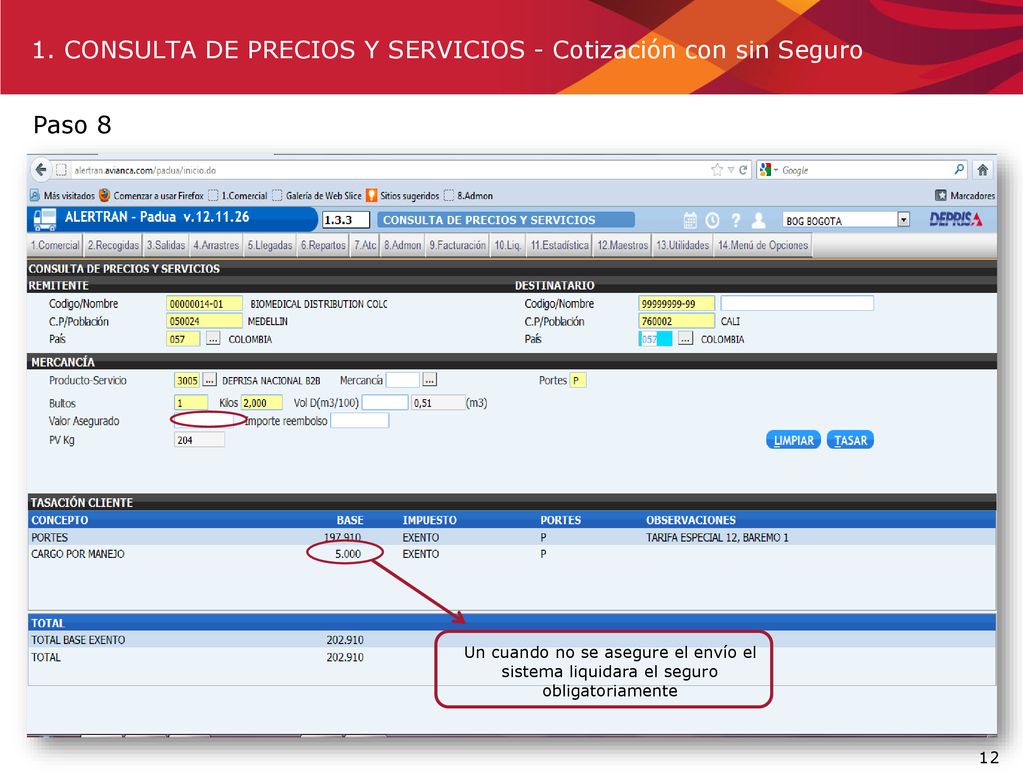Image resolution: width=1023 pixels, height=783 pixels.
Task: Click the Kilos field 2,000
Action: (262, 403)
